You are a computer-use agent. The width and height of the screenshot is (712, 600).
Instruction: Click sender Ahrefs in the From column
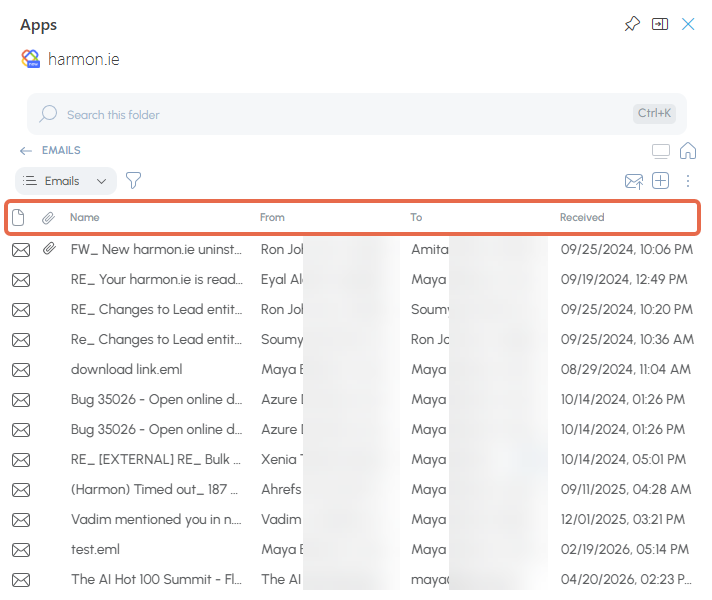[x=281, y=489]
